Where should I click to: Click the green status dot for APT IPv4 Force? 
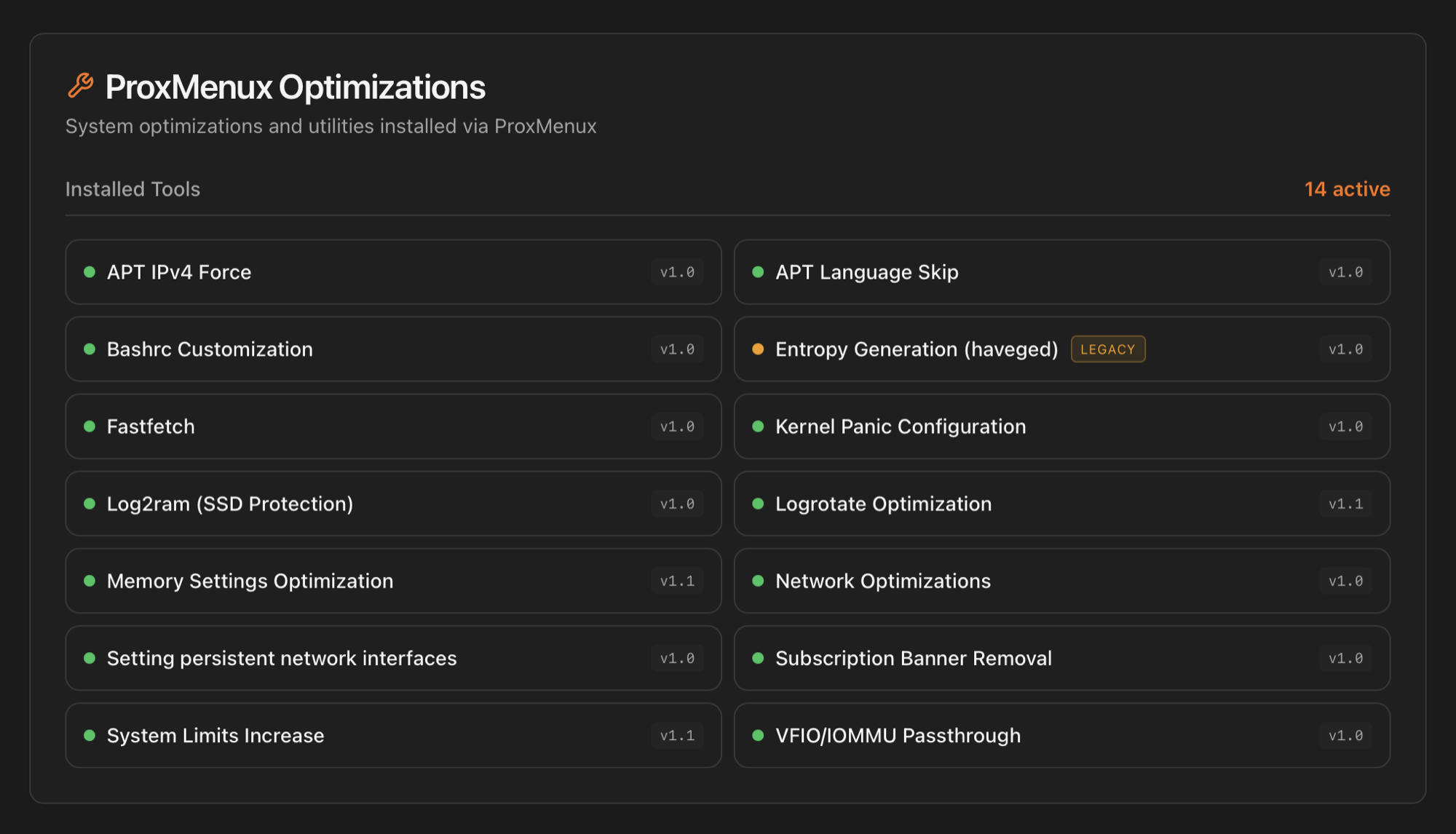[x=90, y=272]
